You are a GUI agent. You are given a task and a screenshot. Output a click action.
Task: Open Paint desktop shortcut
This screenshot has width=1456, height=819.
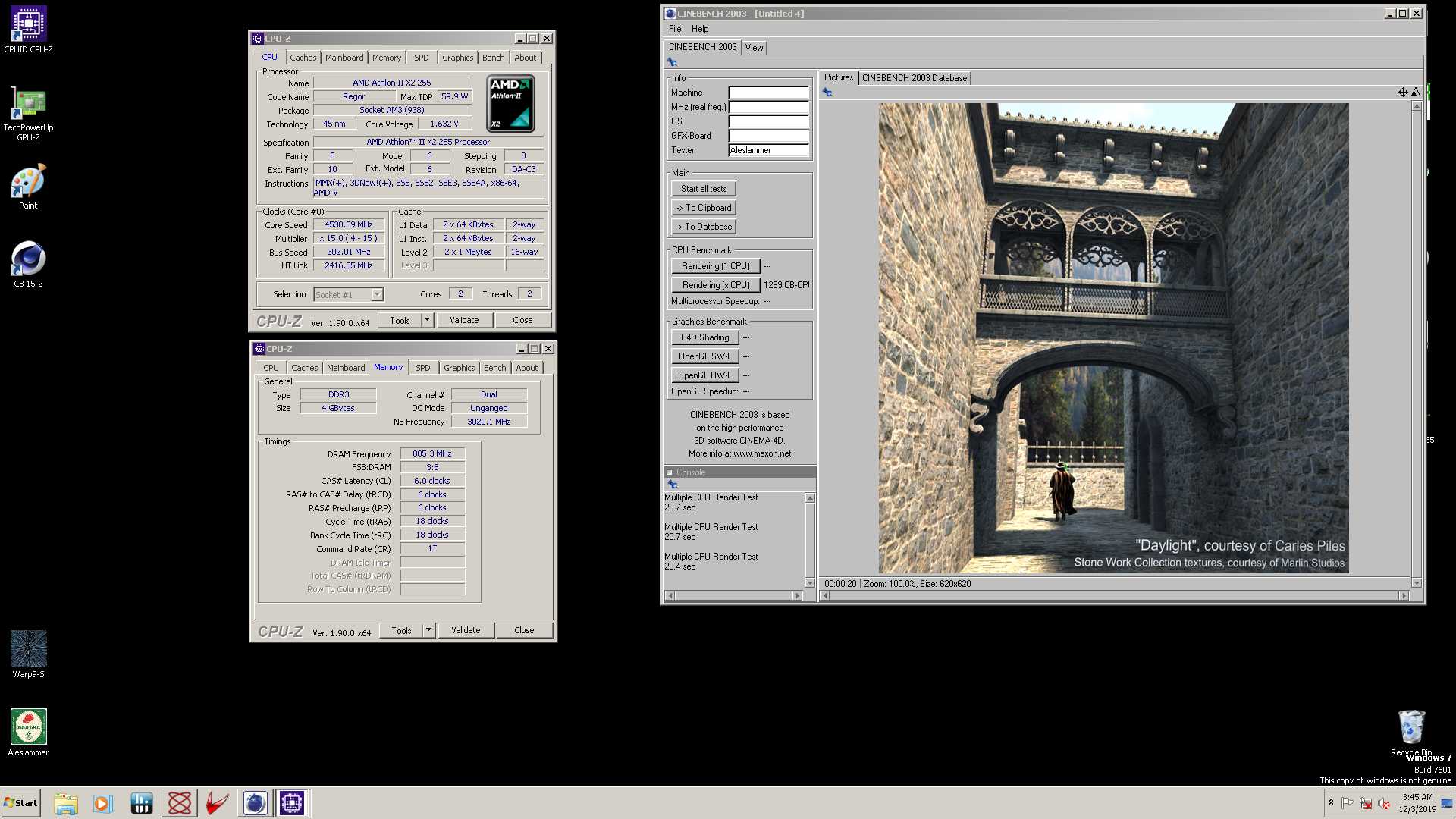coord(28,187)
